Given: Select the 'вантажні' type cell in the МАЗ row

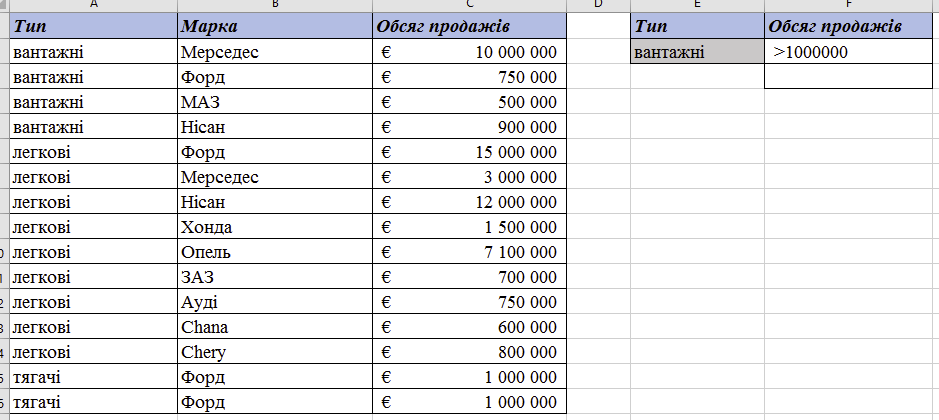Looking at the screenshot, I should point(93,102).
